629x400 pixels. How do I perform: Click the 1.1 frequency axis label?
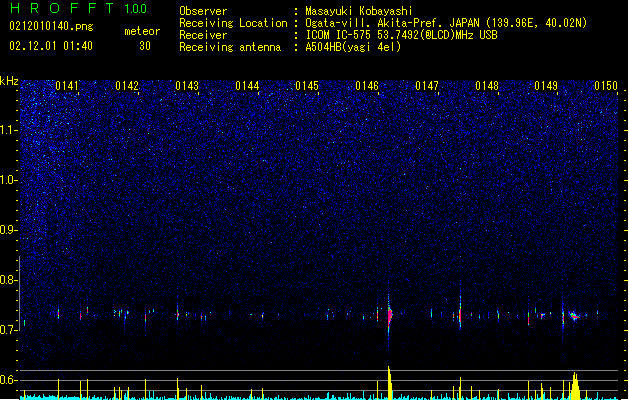coord(8,130)
